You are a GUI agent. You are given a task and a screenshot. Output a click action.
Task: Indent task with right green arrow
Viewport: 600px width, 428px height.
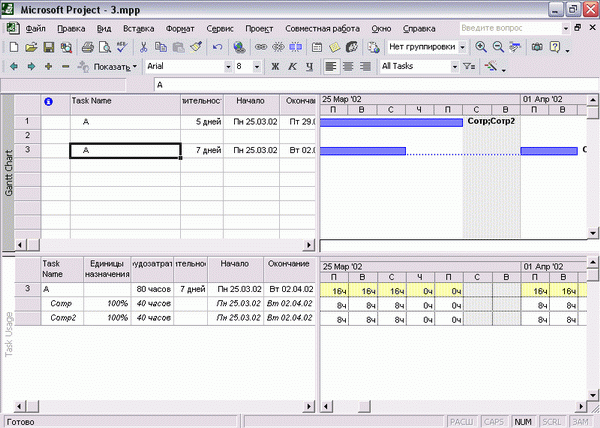pos(31,67)
